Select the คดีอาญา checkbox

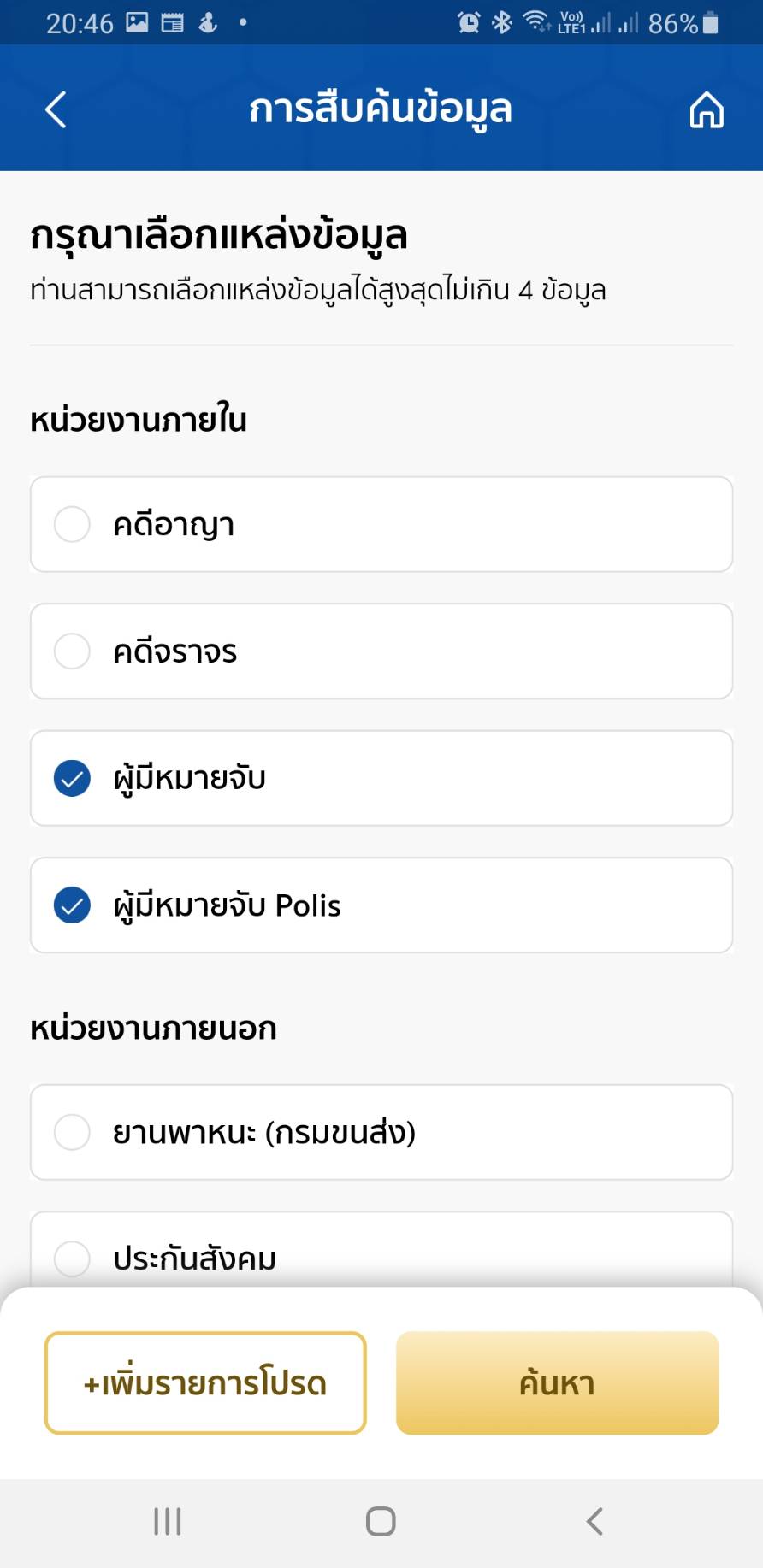(x=73, y=524)
